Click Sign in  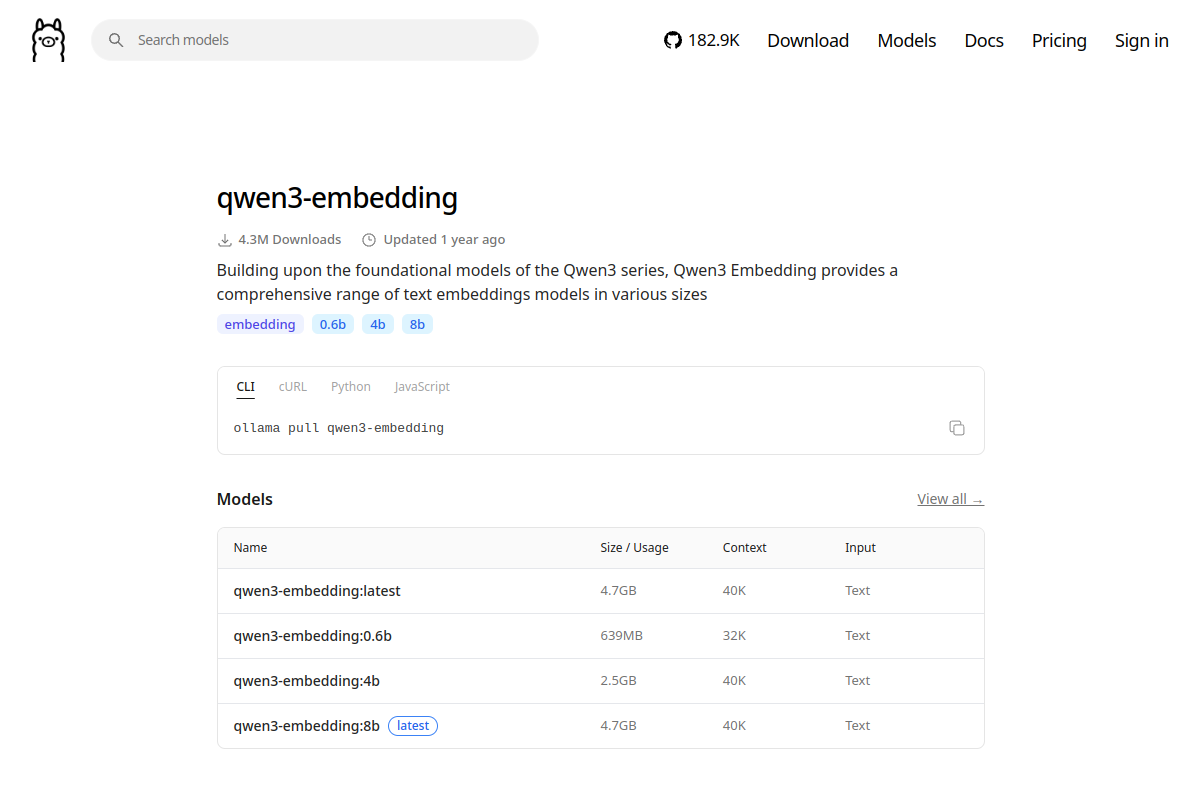pyautogui.click(x=1142, y=40)
